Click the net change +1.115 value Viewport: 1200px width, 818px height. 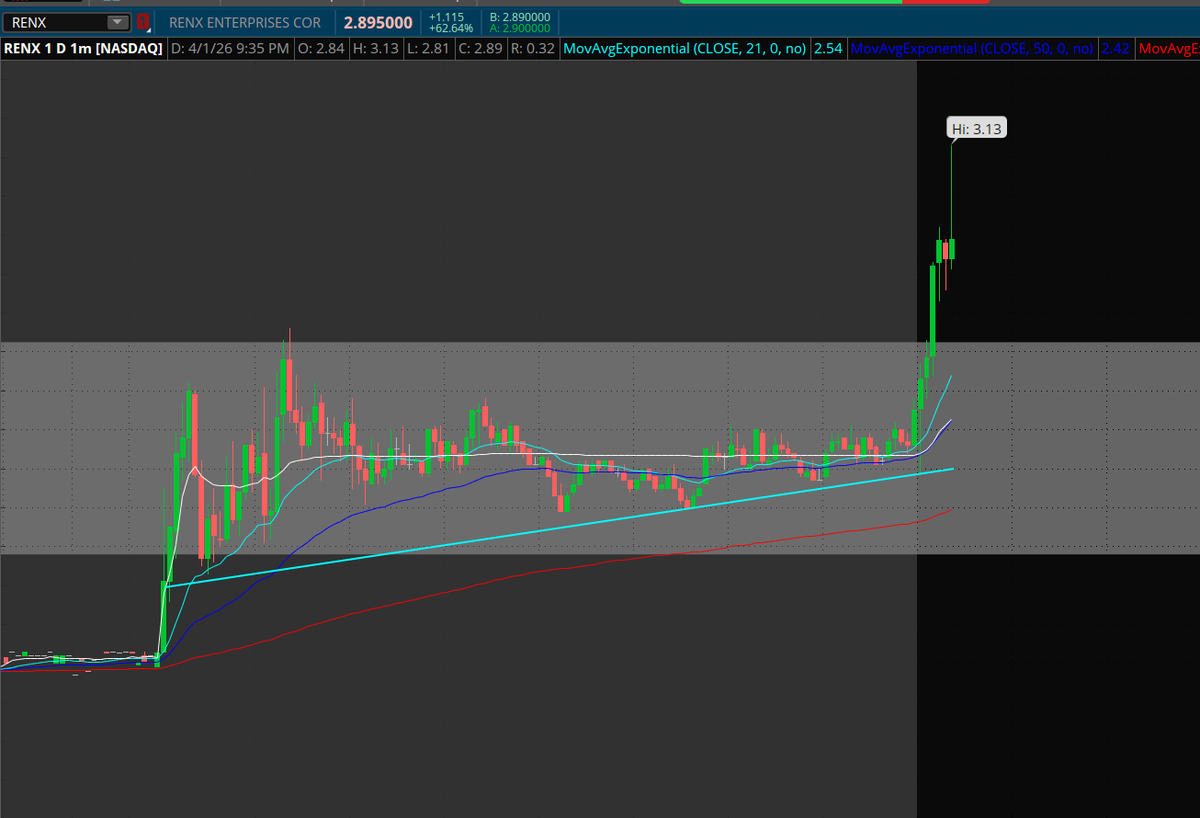(446, 17)
